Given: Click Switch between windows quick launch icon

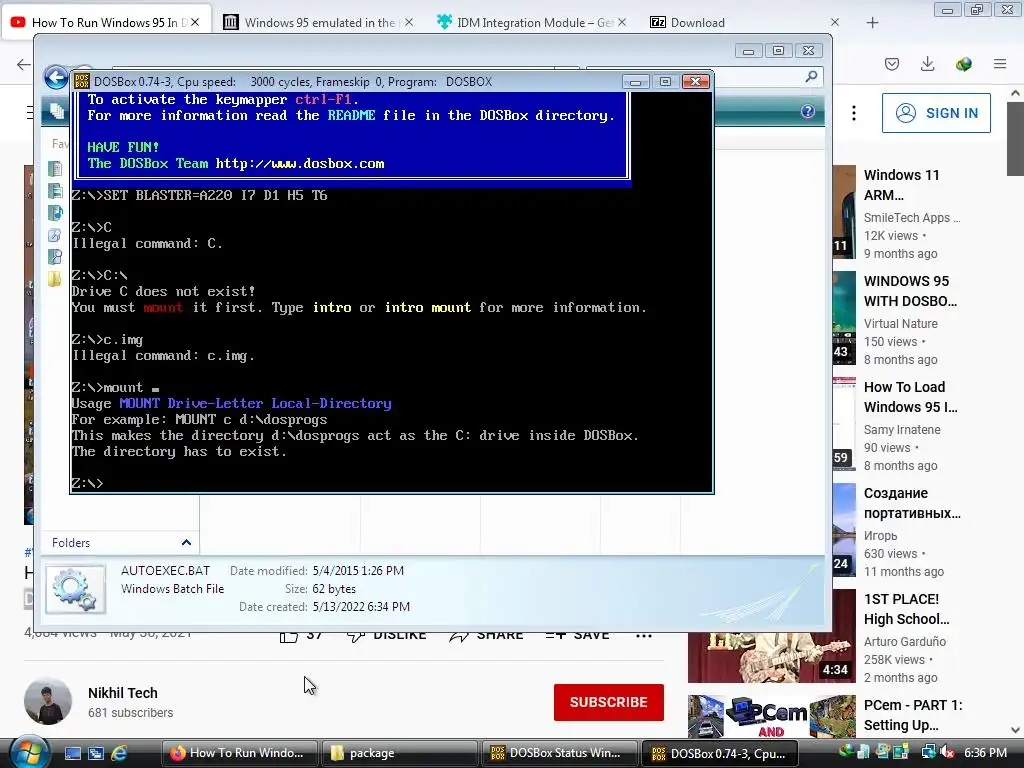Looking at the screenshot, I should pos(96,753).
